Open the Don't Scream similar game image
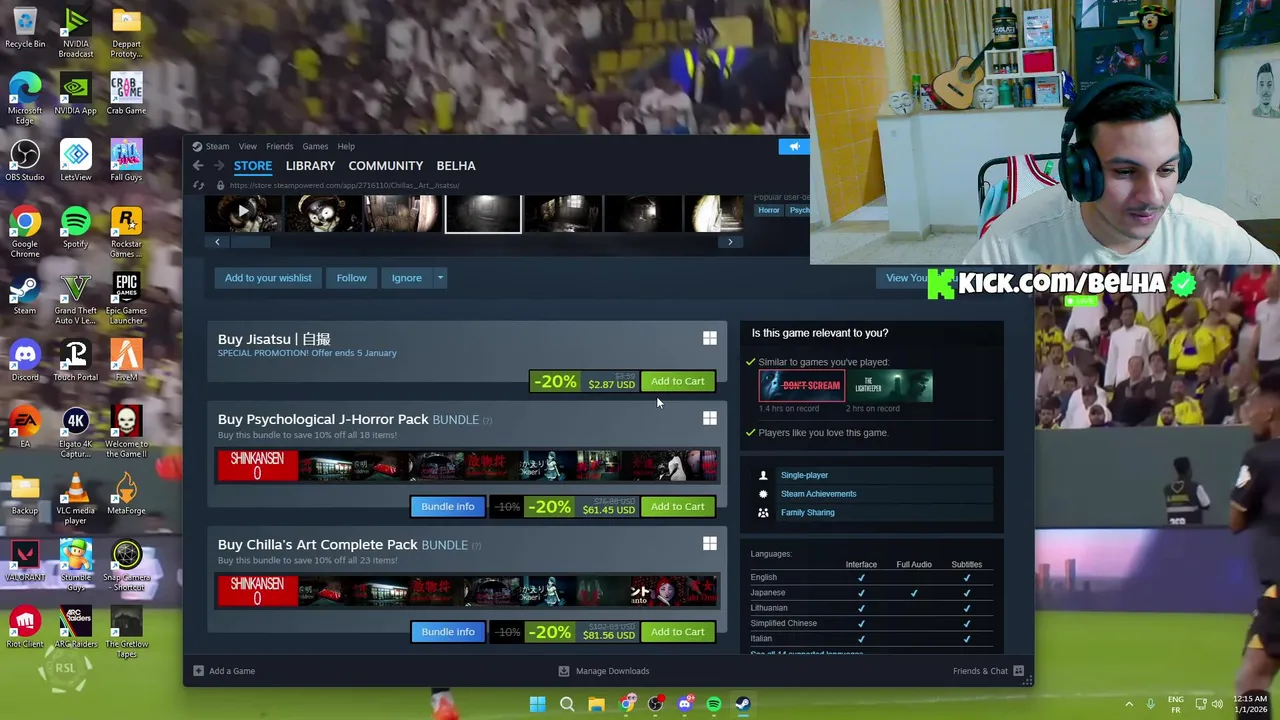 tap(801, 385)
